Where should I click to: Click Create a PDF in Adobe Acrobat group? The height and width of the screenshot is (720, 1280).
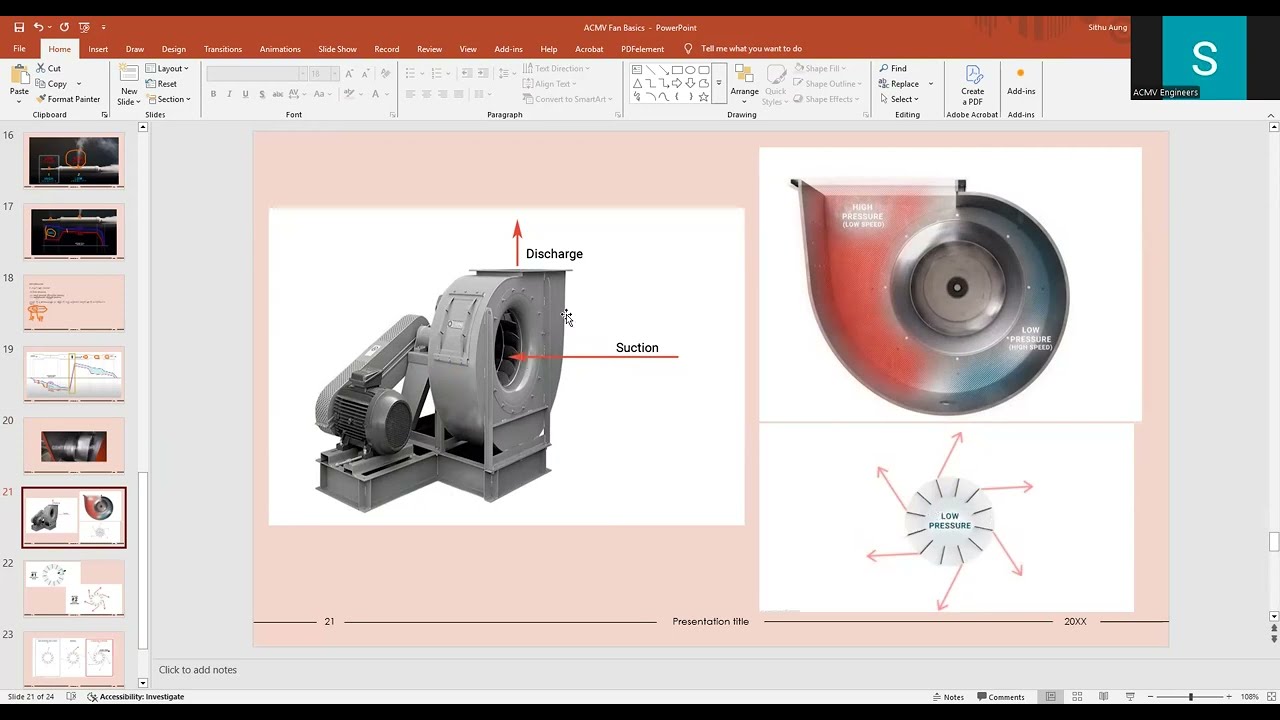point(972,85)
